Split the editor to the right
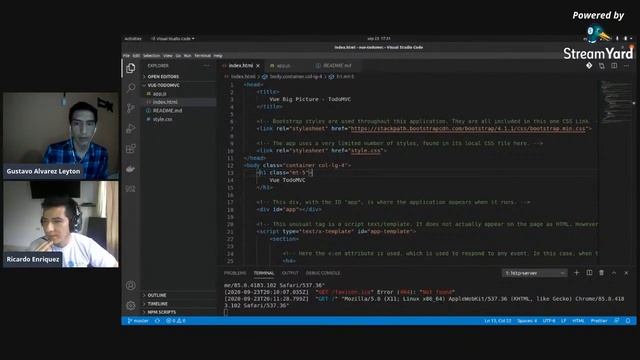This screenshot has height=360, width=640. pyautogui.click(x=614, y=65)
